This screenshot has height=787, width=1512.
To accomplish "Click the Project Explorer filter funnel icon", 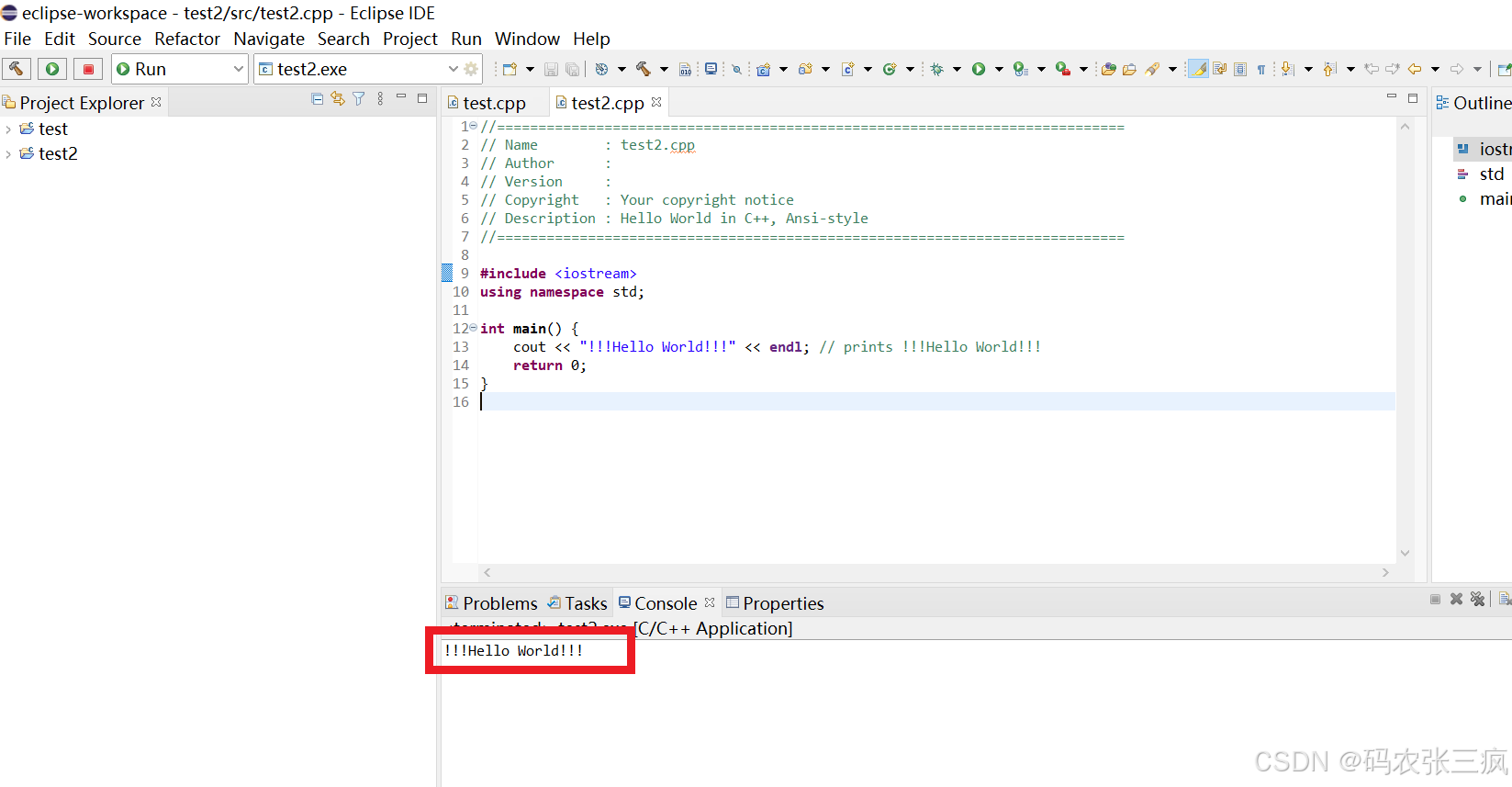I will [359, 99].
